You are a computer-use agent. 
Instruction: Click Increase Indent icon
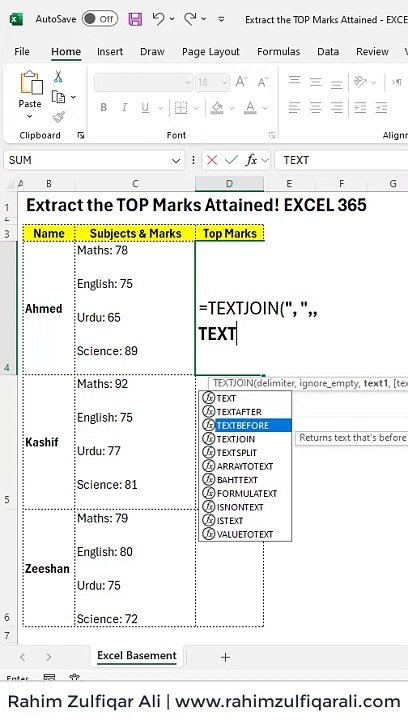coord(381,107)
